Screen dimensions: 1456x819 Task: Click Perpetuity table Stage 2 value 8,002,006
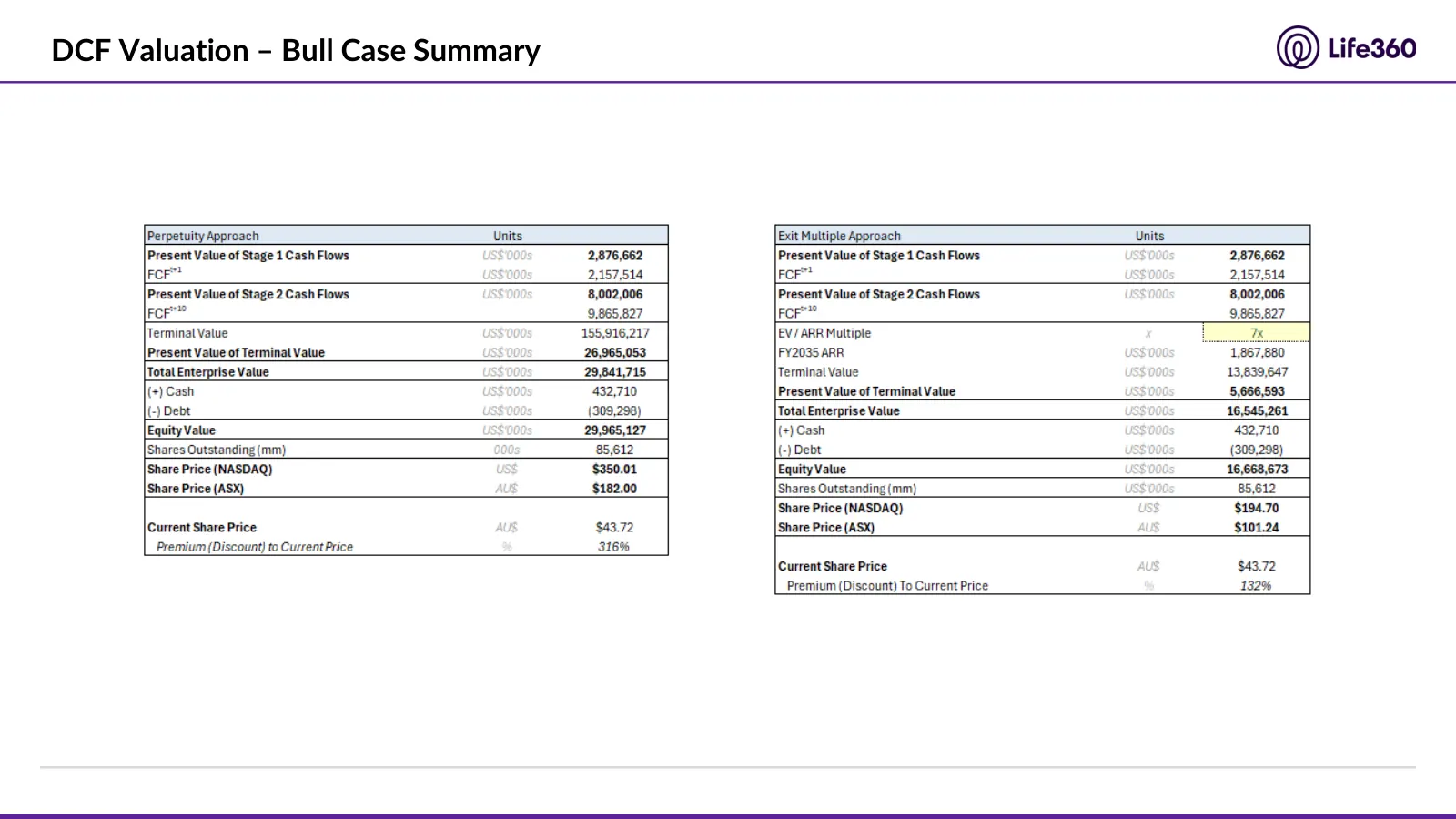[615, 294]
